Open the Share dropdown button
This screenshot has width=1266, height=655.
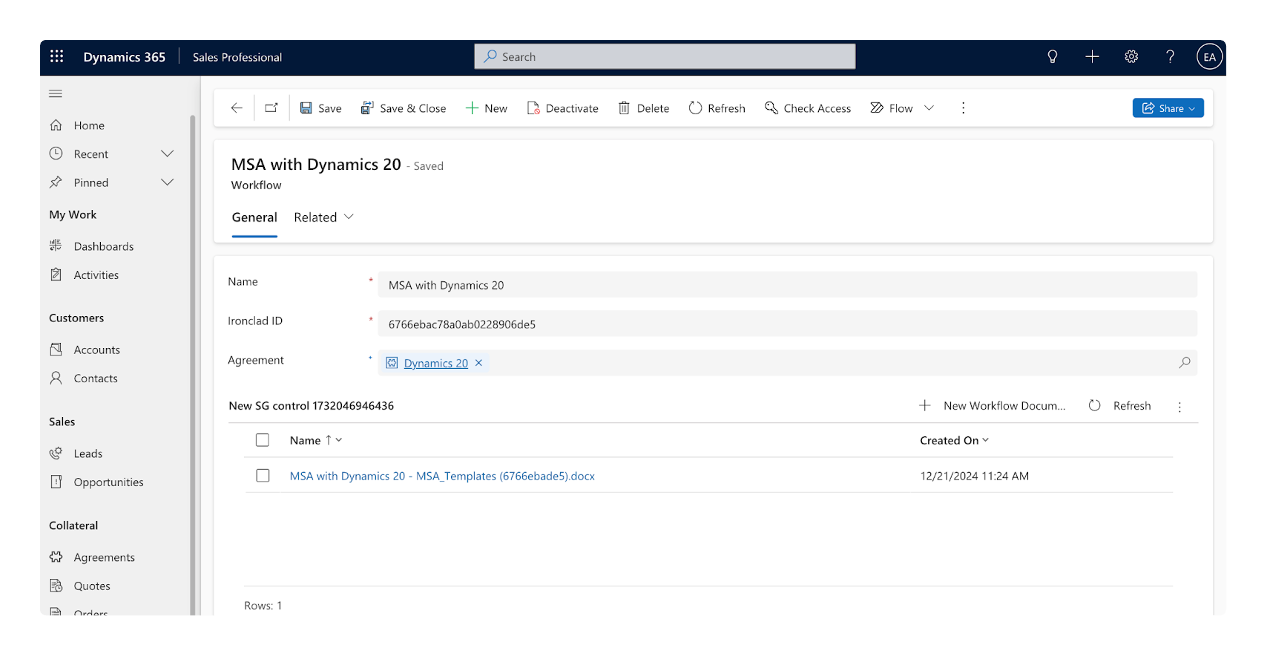coord(1168,108)
